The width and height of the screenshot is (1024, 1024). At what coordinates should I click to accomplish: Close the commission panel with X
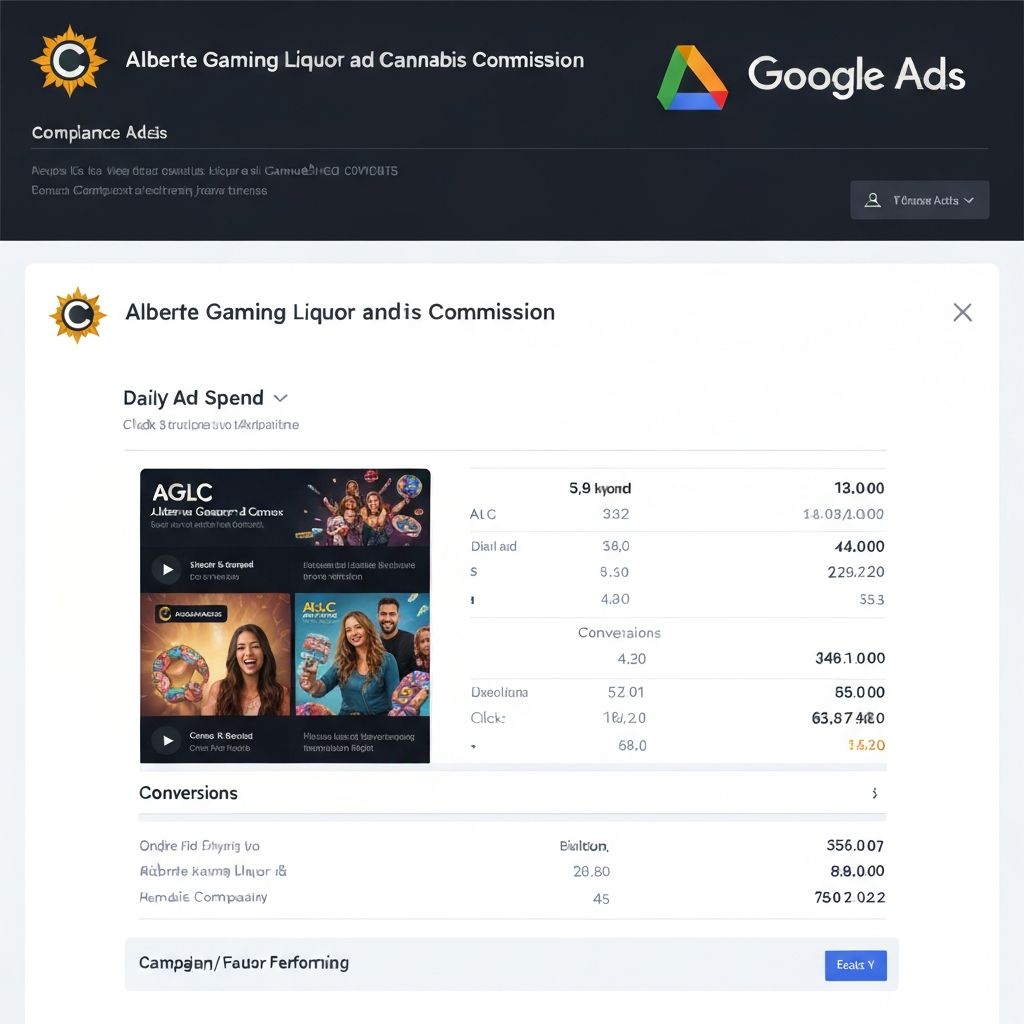coord(962,312)
